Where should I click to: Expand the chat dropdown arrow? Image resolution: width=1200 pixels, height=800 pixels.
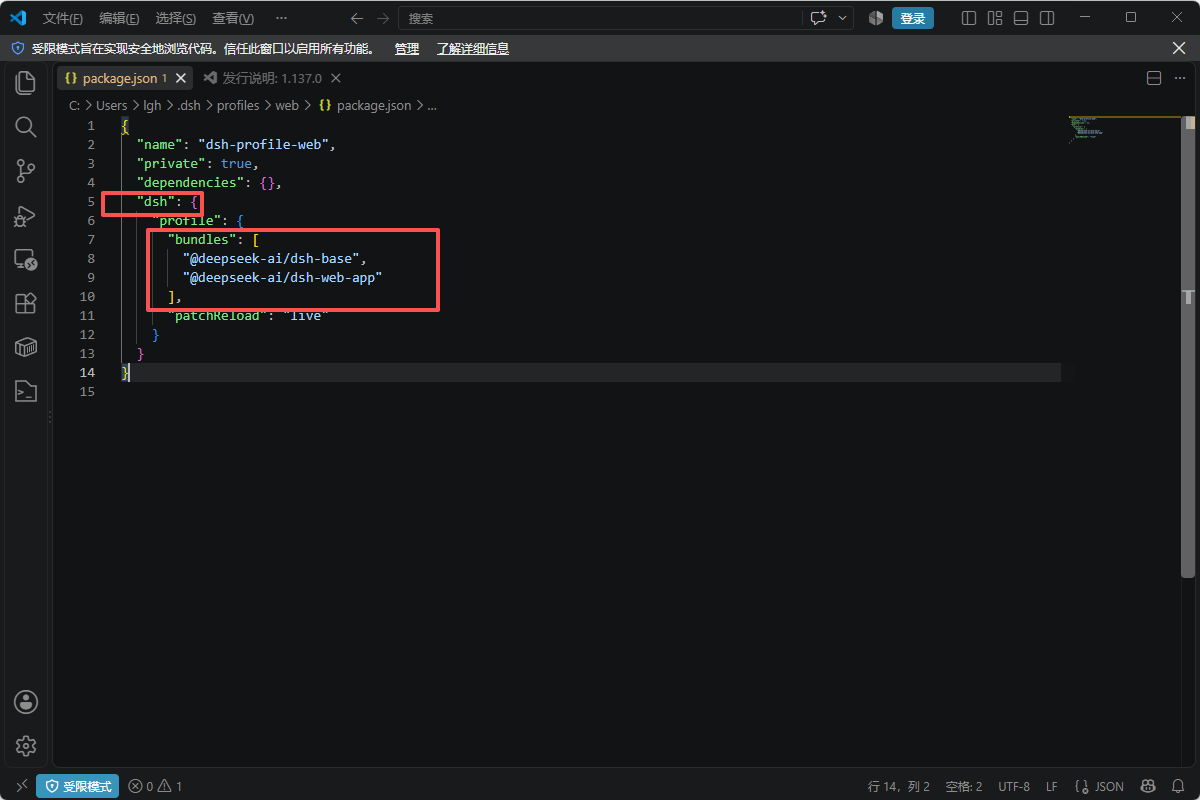coord(843,18)
